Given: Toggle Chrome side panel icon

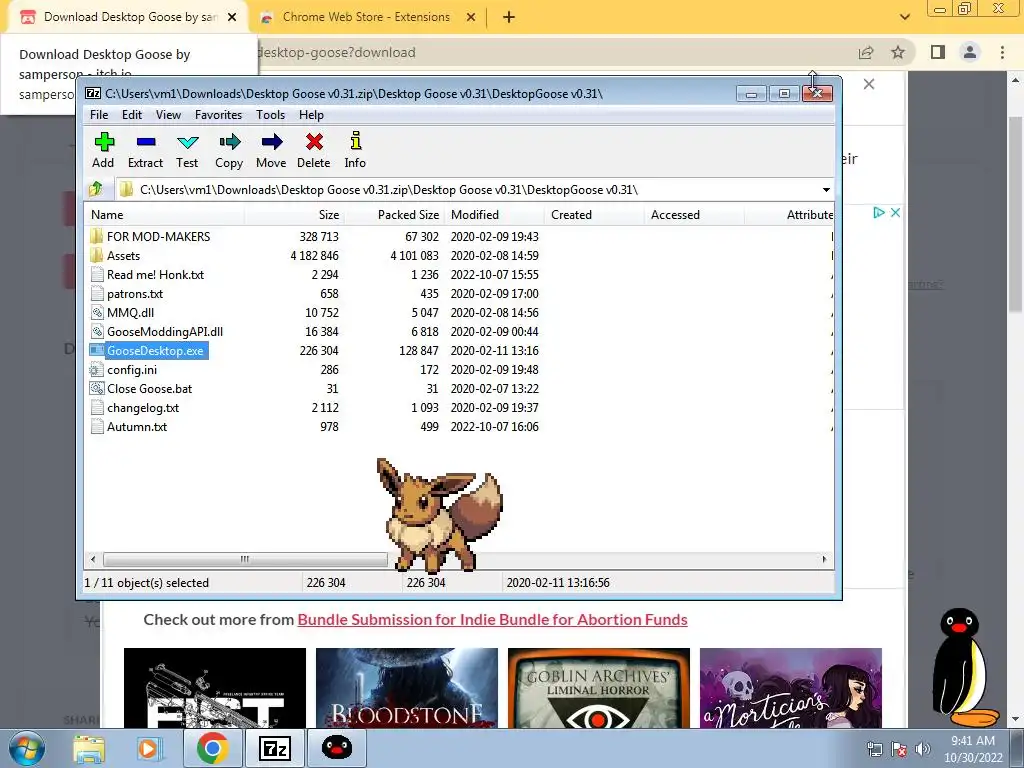Looking at the screenshot, I should (938, 52).
